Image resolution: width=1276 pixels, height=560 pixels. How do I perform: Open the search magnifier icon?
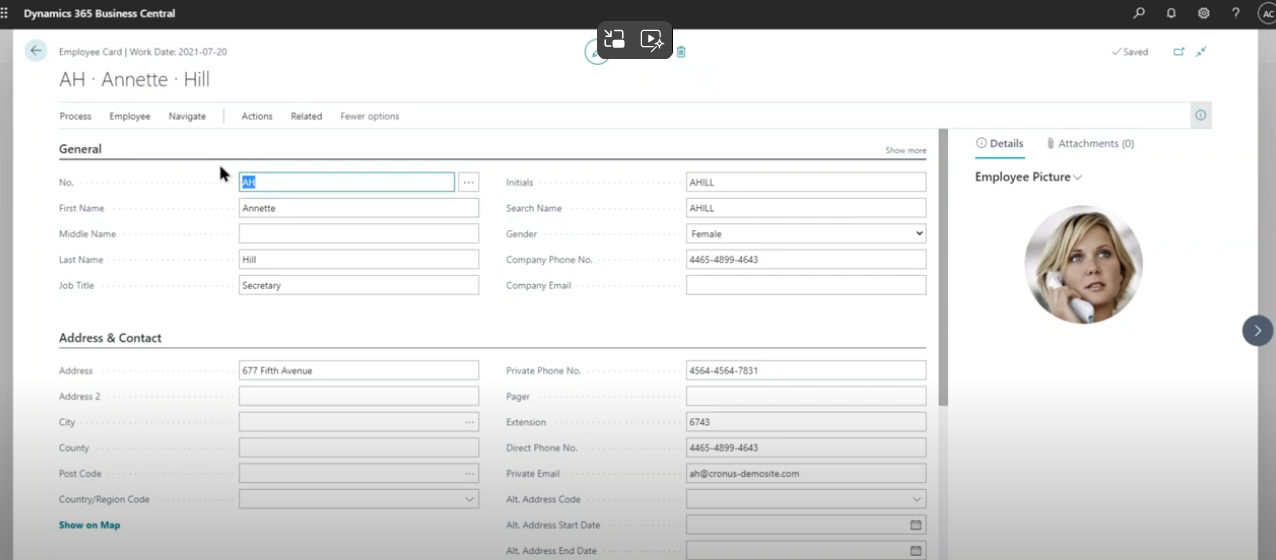tap(1139, 13)
